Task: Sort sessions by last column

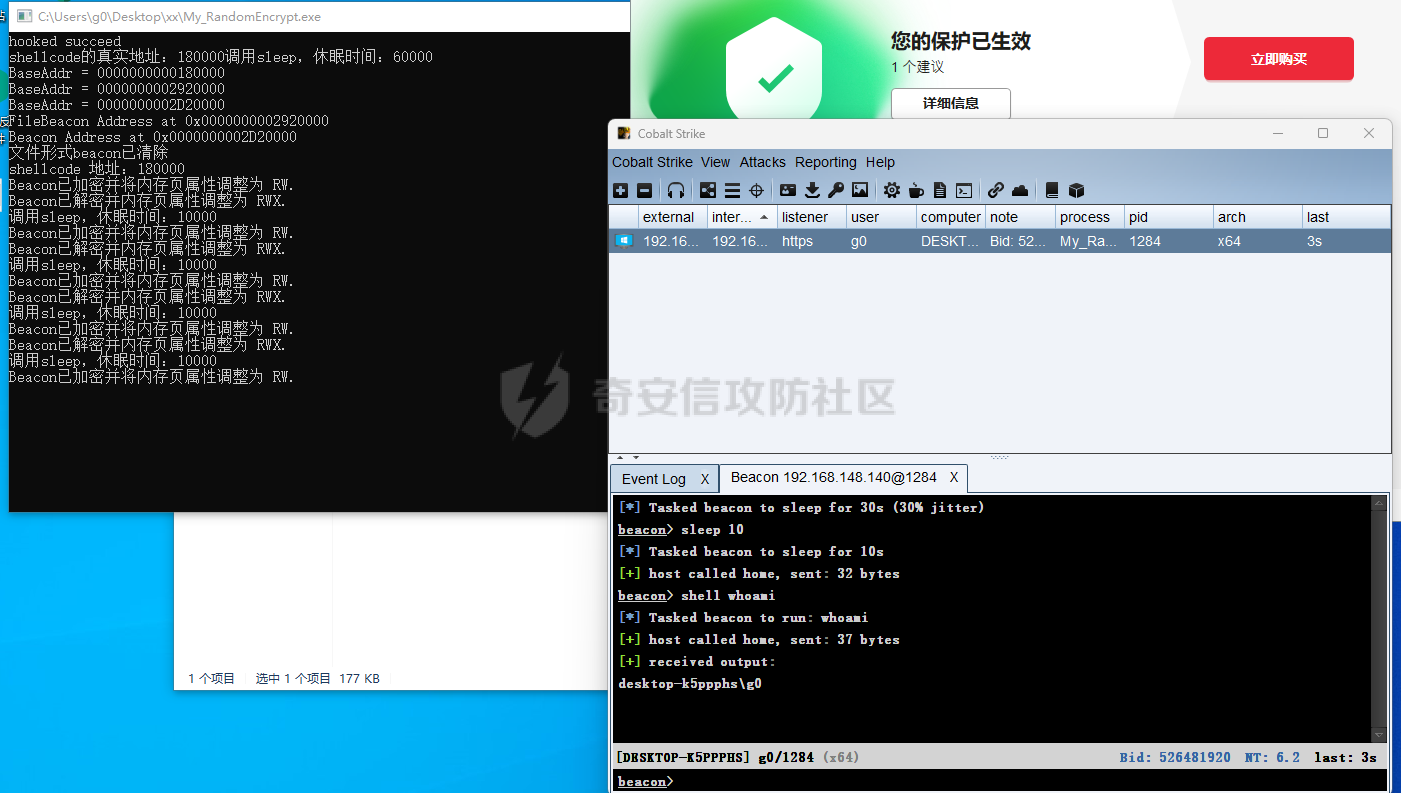Action: point(1346,217)
